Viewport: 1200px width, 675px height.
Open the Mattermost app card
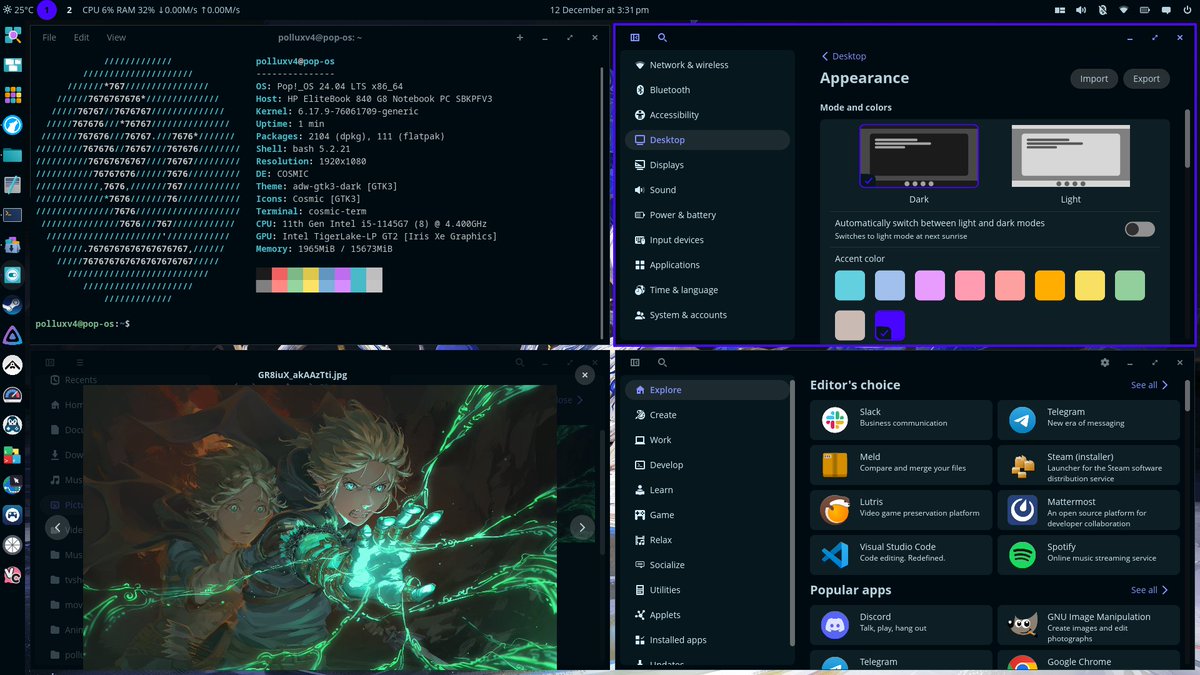[x=1090, y=510]
